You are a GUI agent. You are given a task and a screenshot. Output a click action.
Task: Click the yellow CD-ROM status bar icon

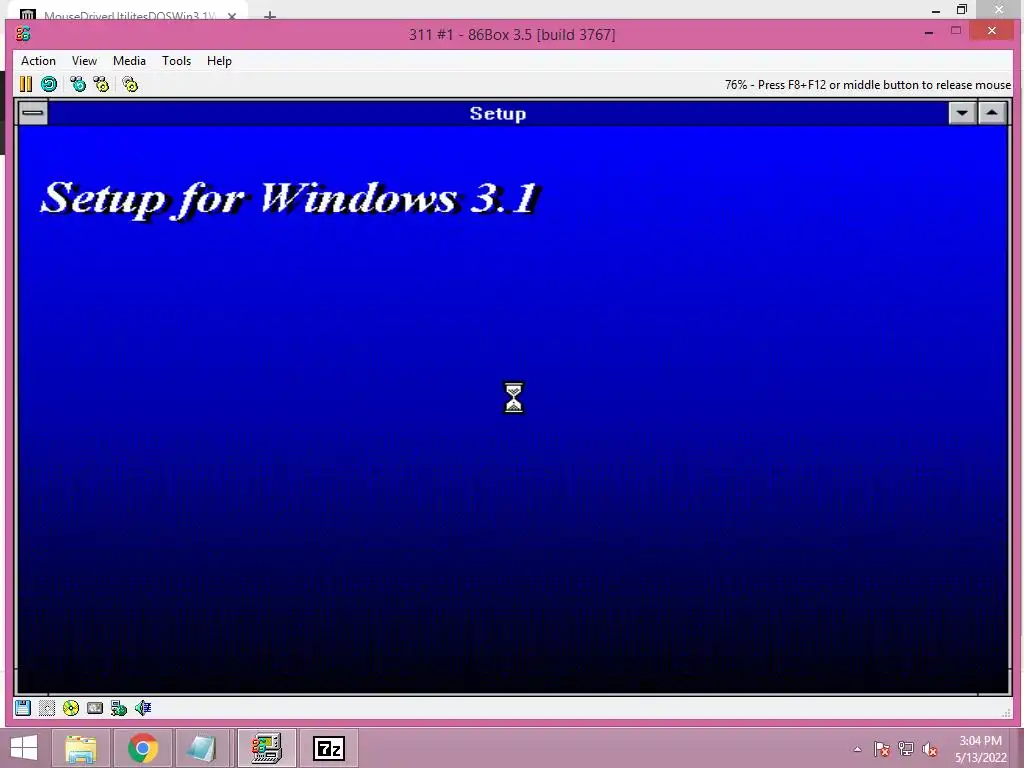[x=71, y=708]
